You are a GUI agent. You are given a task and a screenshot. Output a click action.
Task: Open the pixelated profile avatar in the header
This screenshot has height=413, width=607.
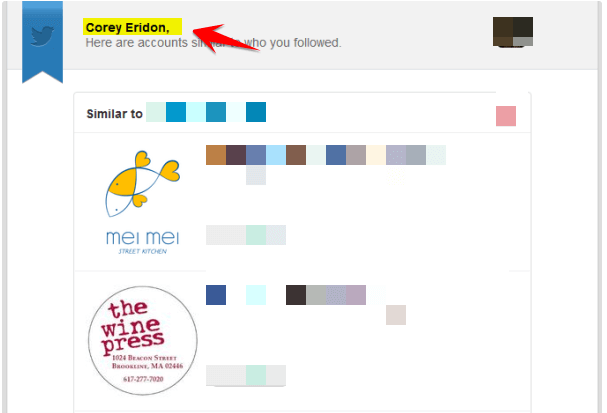513,32
